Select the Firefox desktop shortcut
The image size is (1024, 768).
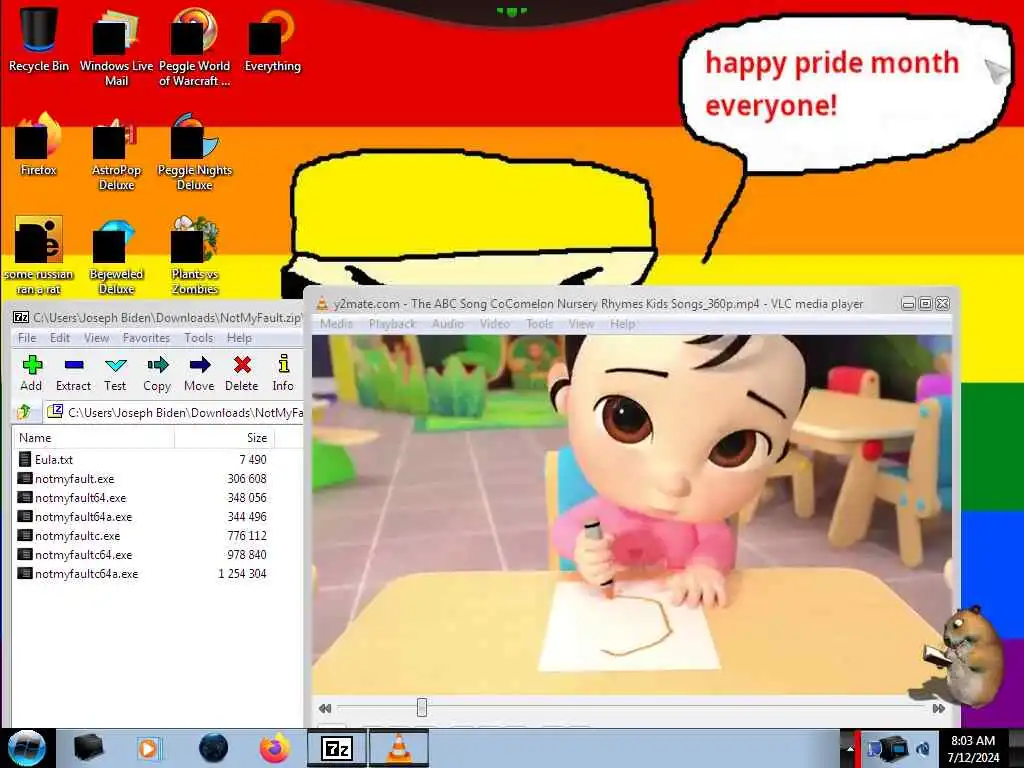[39, 144]
